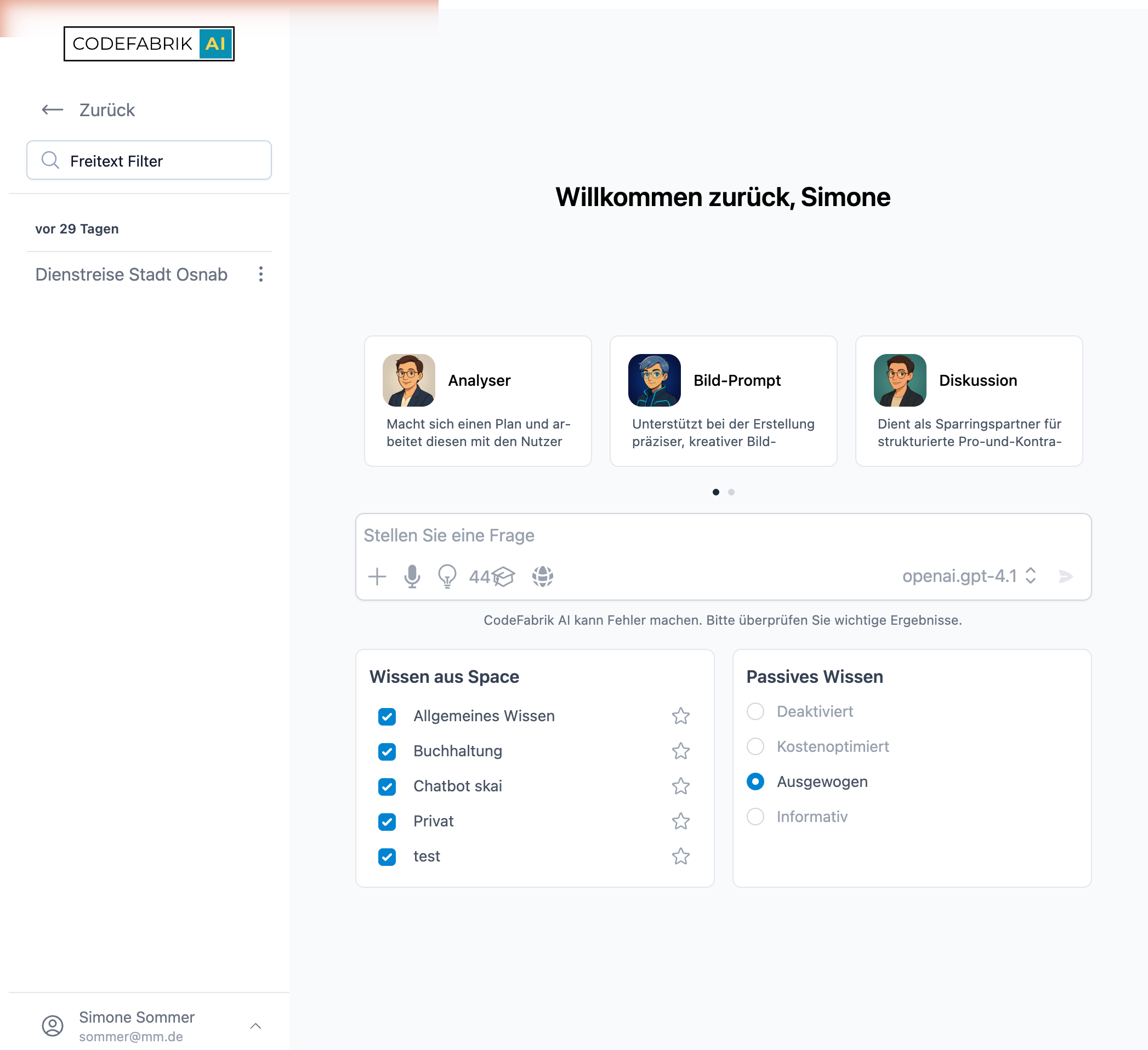
Task: Favorite Buchhaltung with star icon
Action: coord(680,751)
